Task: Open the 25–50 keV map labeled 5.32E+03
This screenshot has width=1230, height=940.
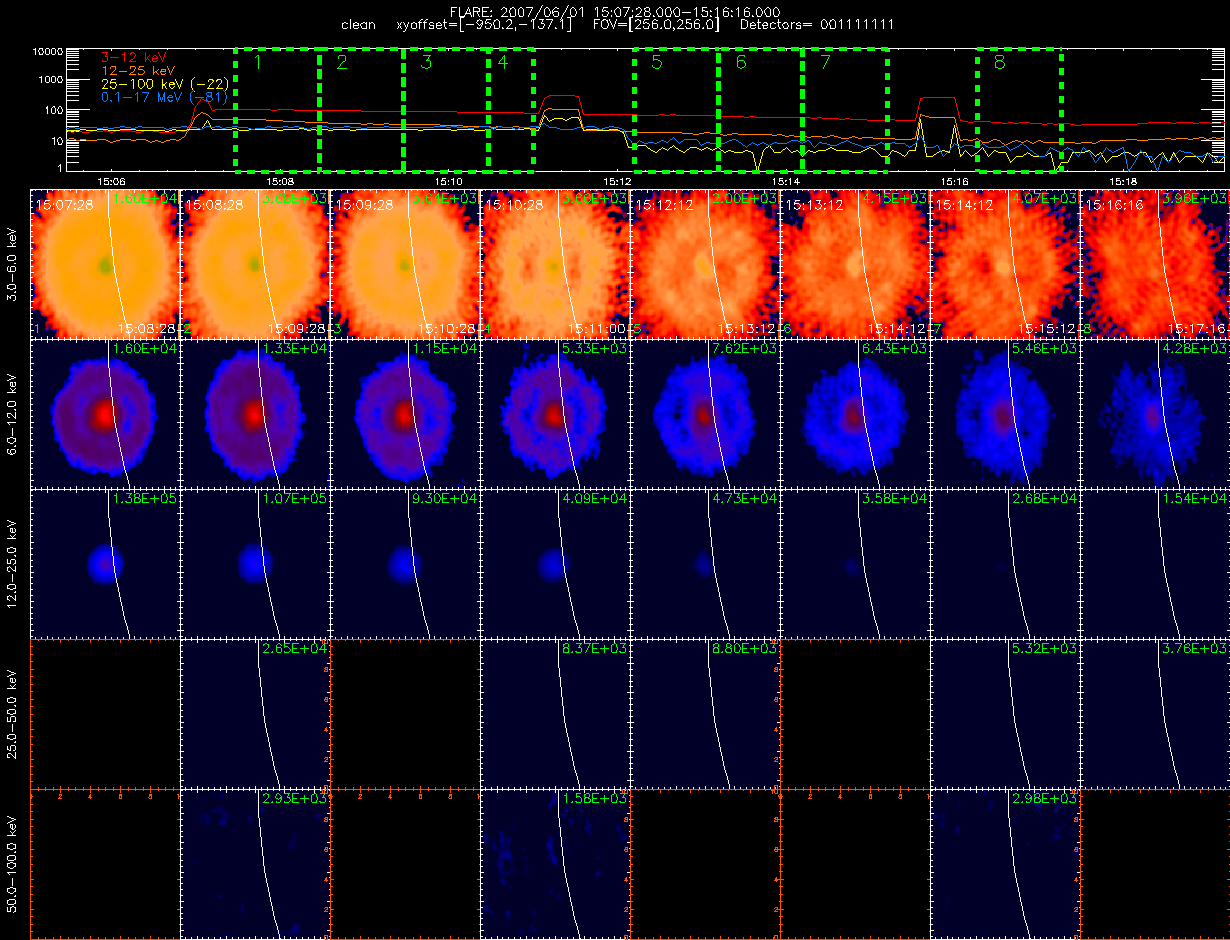Action: [x=1005, y=713]
